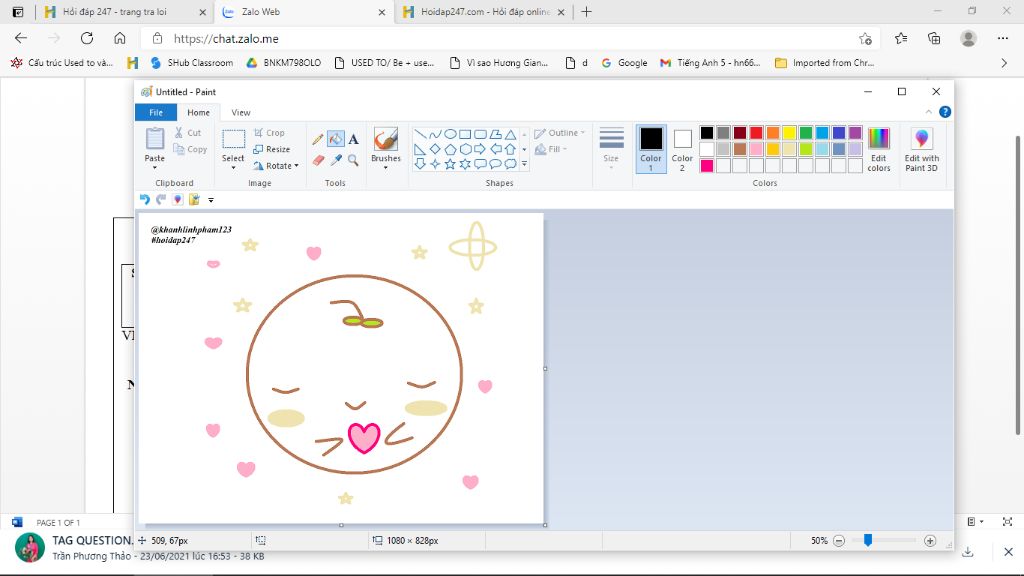Choose the red color swatch
This screenshot has height=576, width=1024.
[x=756, y=133]
